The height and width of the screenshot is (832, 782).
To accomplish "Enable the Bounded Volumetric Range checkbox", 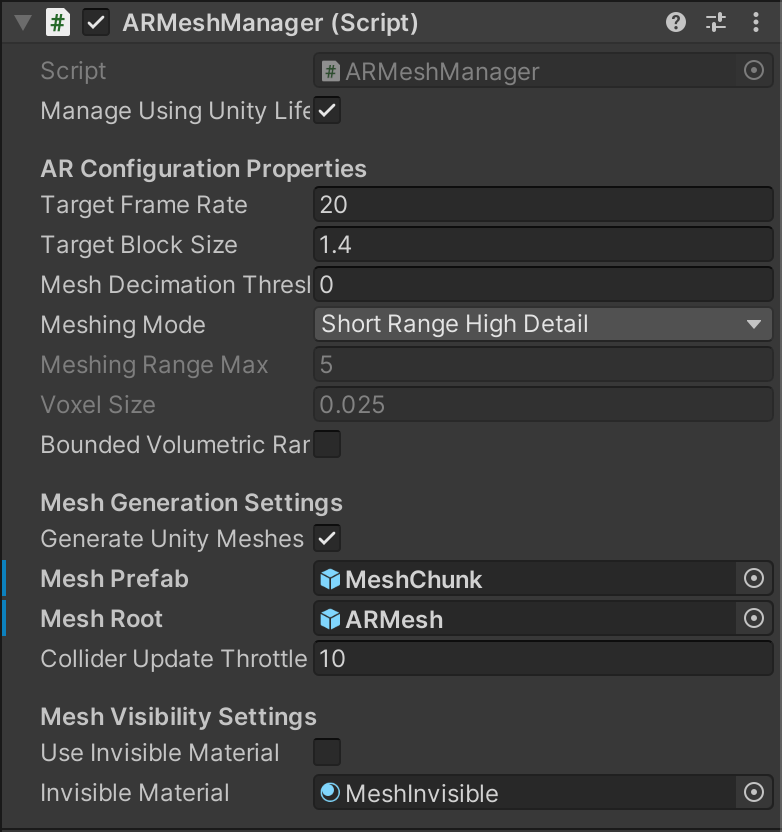I will 328,444.
